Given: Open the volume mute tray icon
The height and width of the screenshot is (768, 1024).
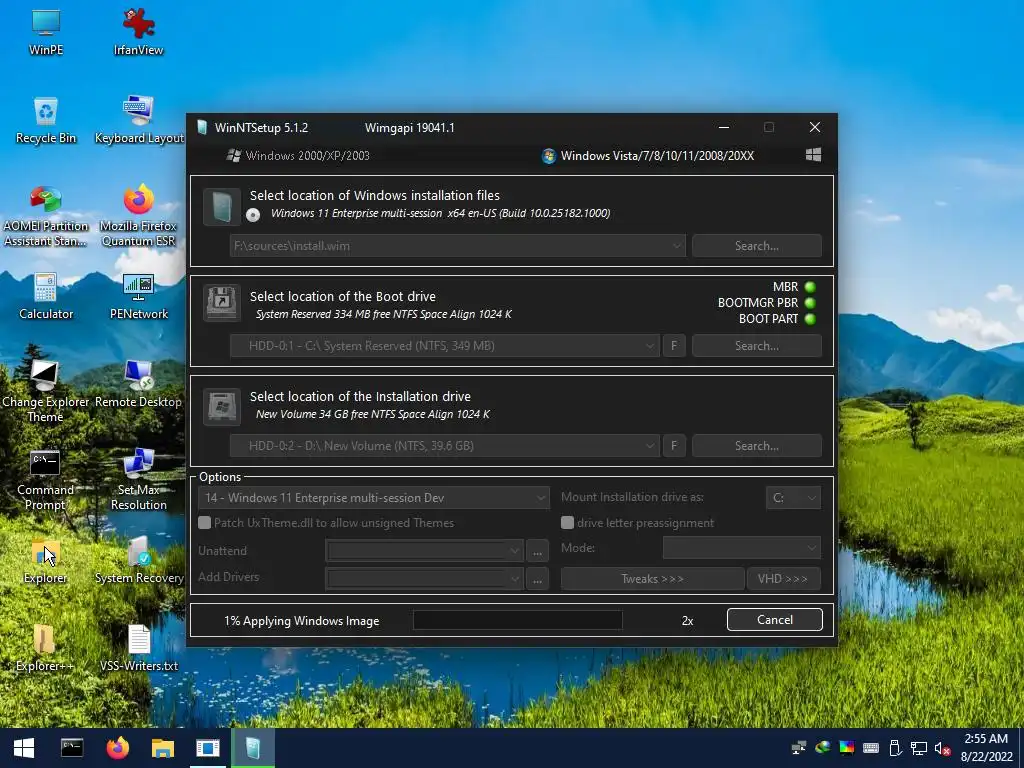Looking at the screenshot, I should 942,748.
